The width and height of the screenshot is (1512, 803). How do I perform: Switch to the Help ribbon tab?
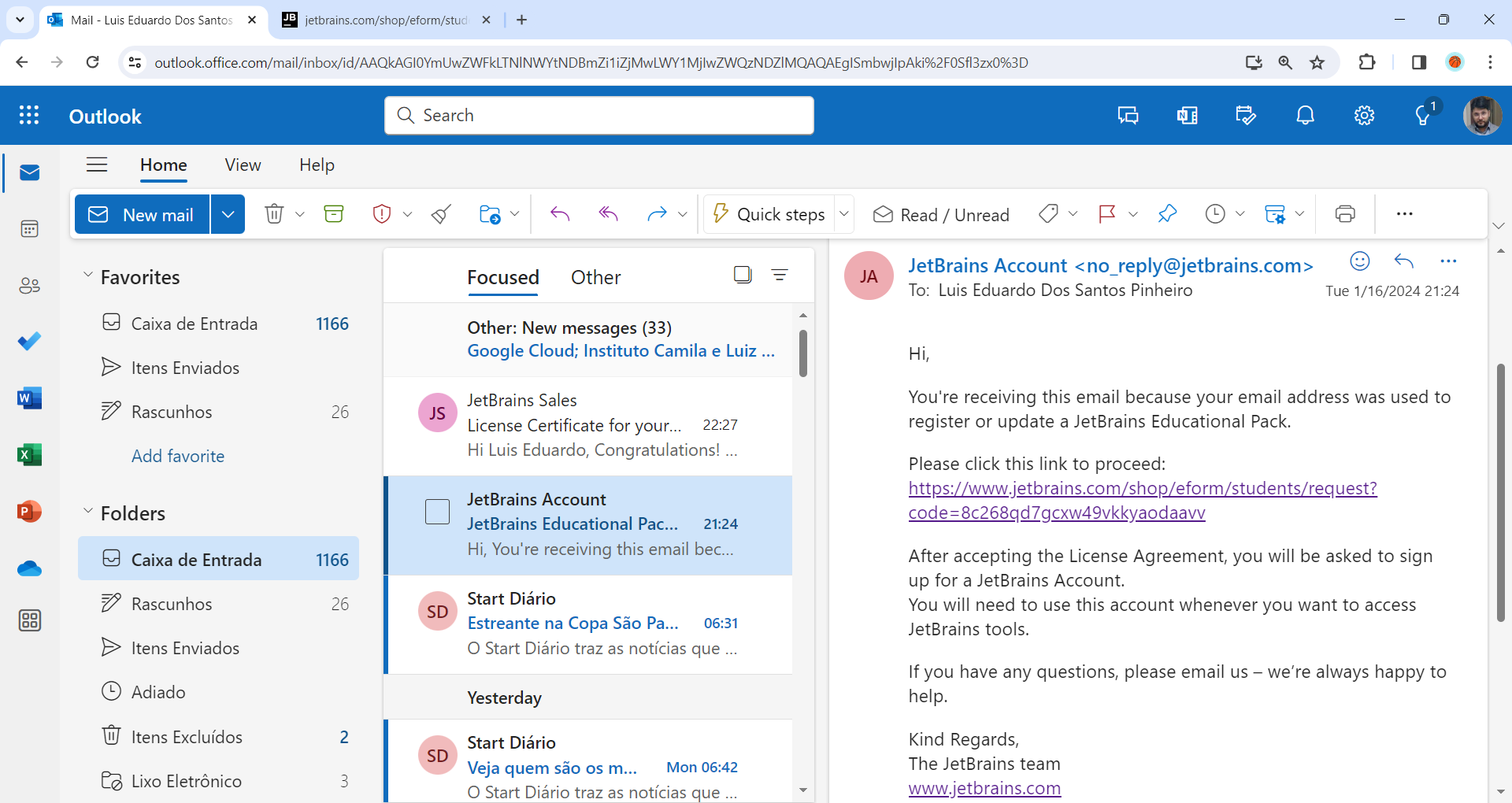point(317,165)
